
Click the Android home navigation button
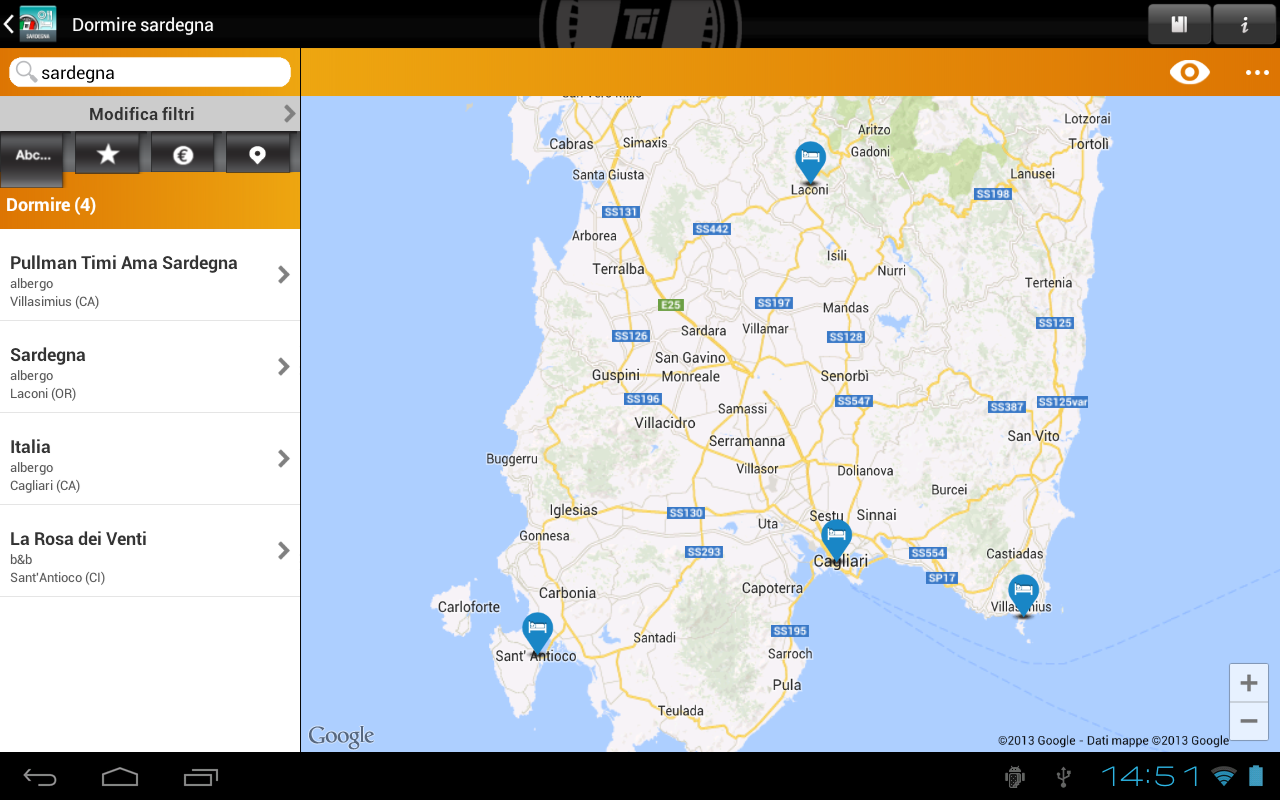120,777
